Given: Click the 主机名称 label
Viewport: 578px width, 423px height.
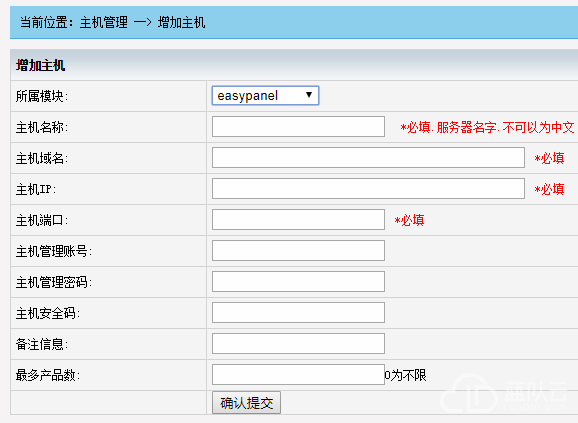Looking at the screenshot, I should [42, 127].
